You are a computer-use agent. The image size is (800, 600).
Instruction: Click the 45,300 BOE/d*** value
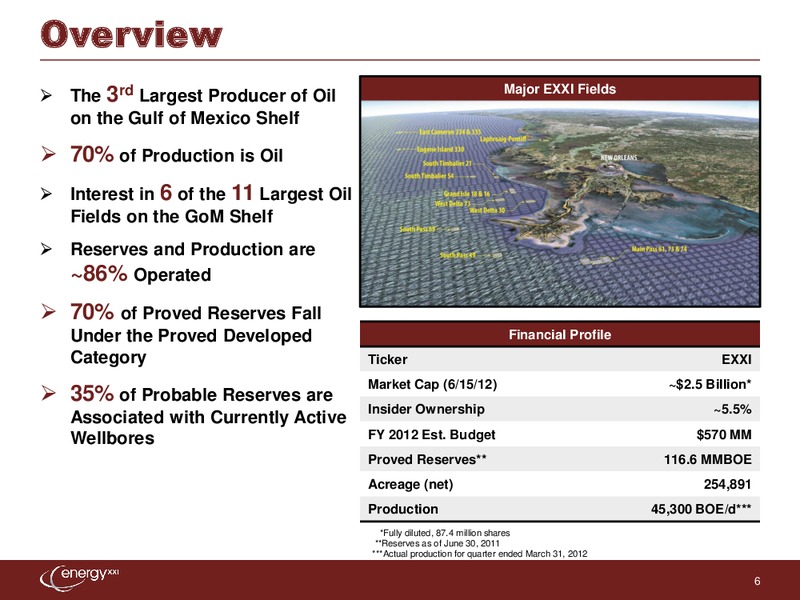pyautogui.click(x=701, y=509)
